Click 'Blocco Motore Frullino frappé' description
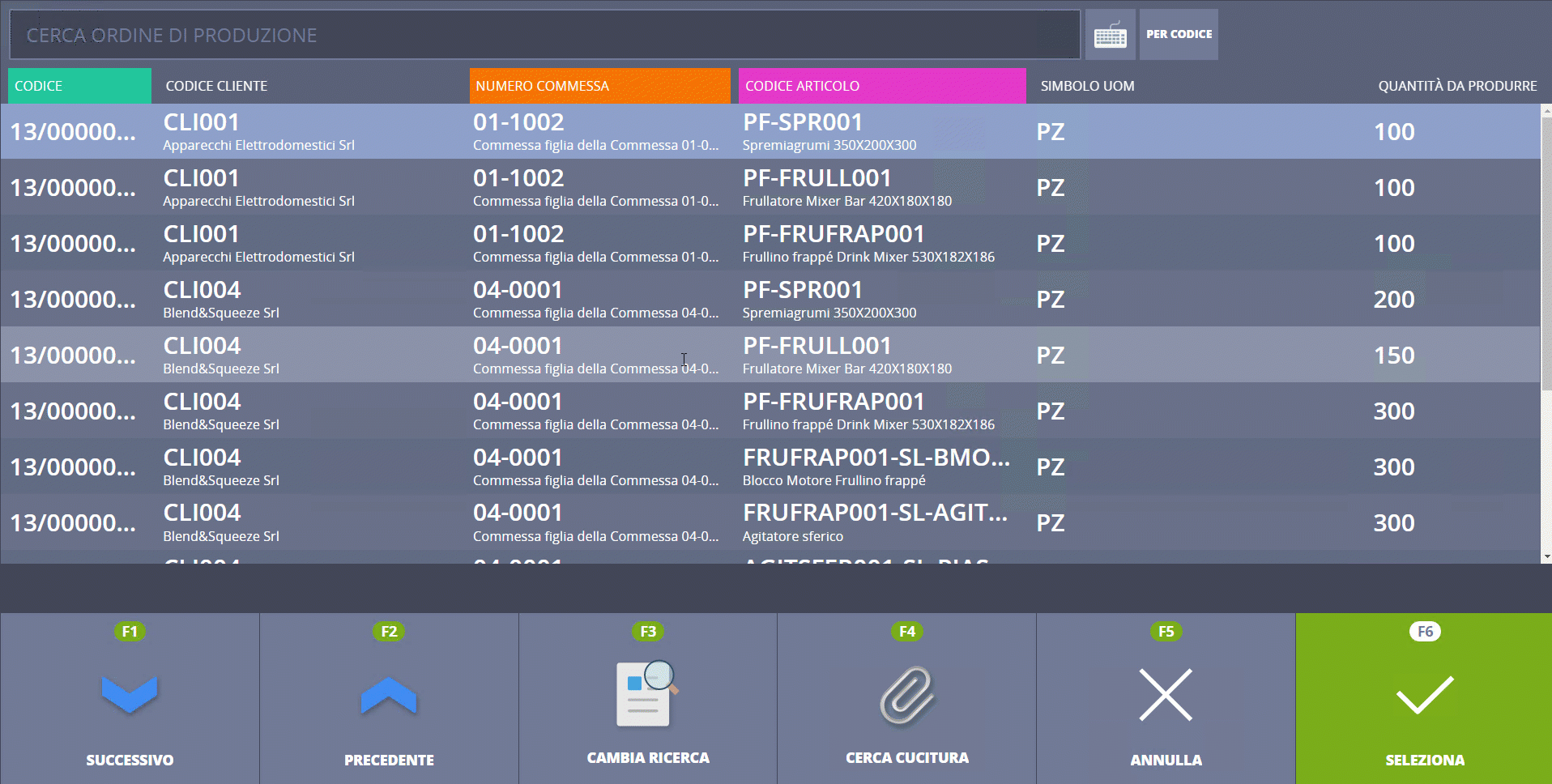Image resolution: width=1552 pixels, height=784 pixels. click(x=834, y=480)
